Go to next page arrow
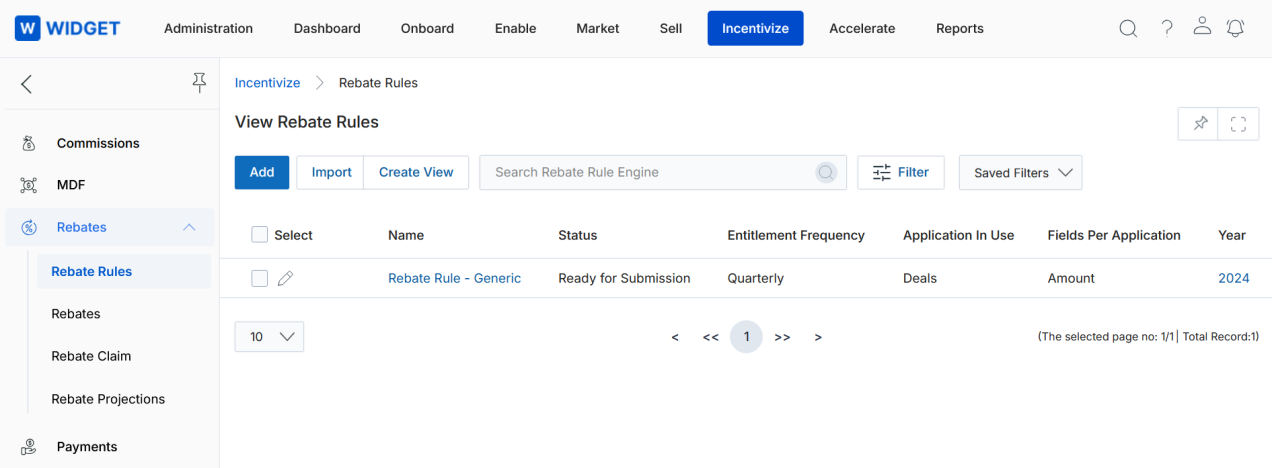 coord(818,337)
